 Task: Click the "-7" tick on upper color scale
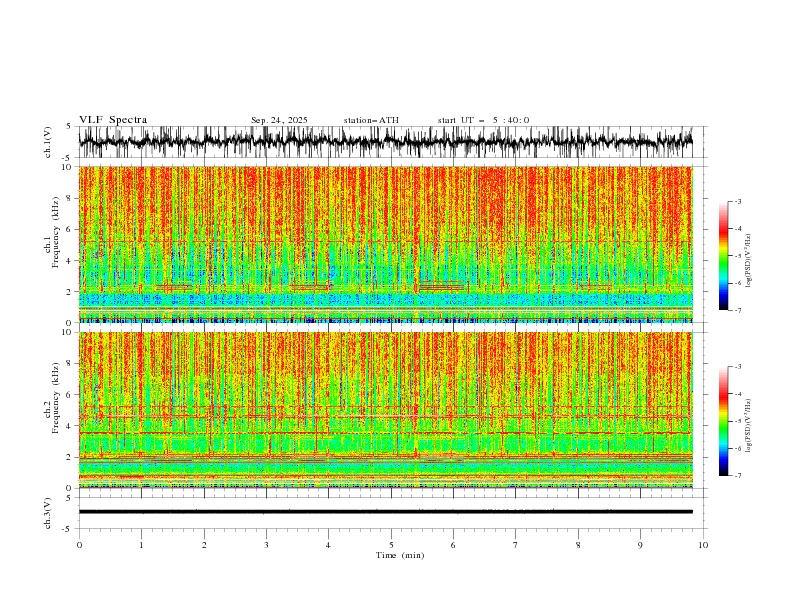[738, 310]
